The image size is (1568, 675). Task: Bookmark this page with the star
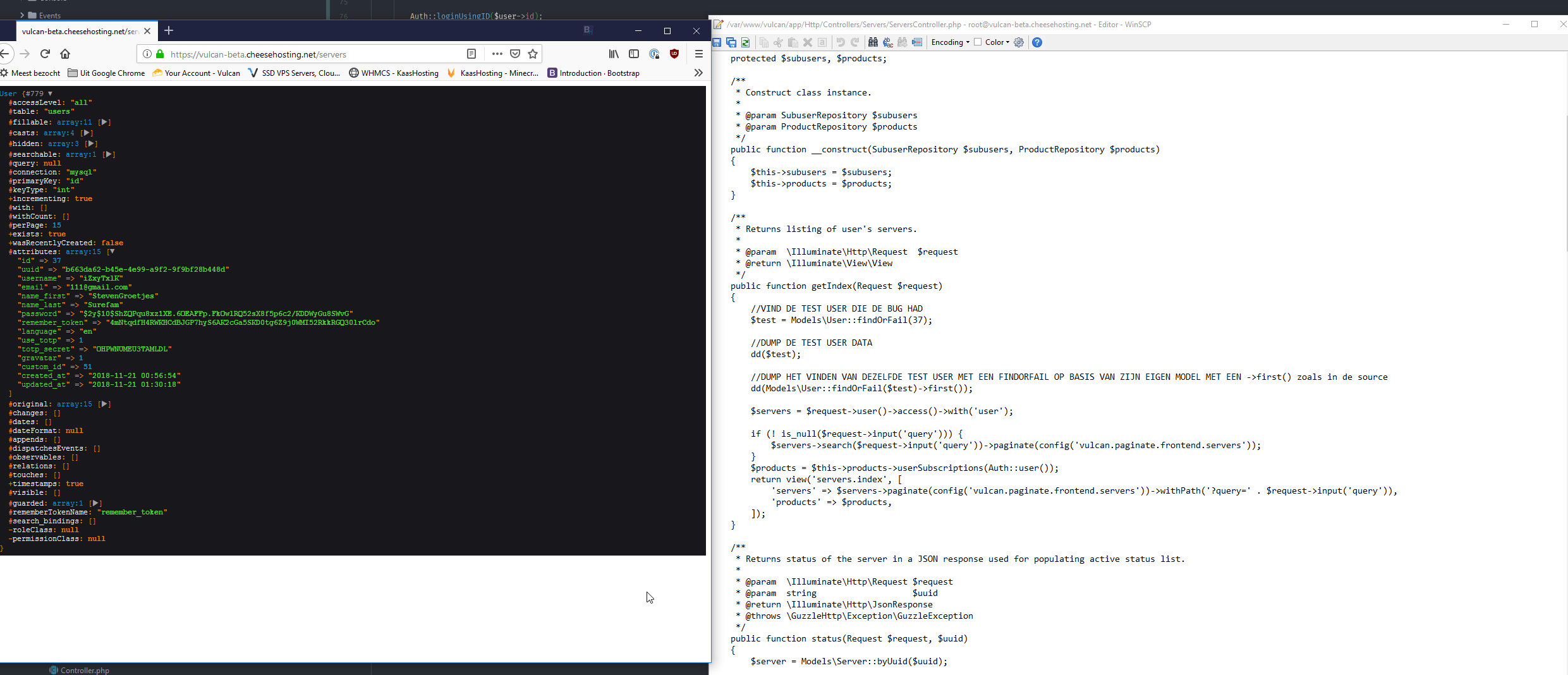tap(533, 54)
